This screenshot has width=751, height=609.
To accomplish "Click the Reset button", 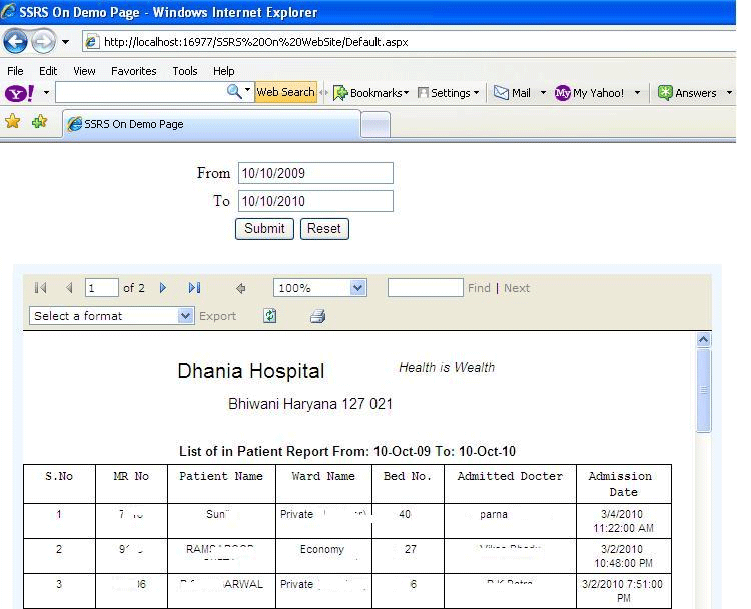I will coord(324,229).
